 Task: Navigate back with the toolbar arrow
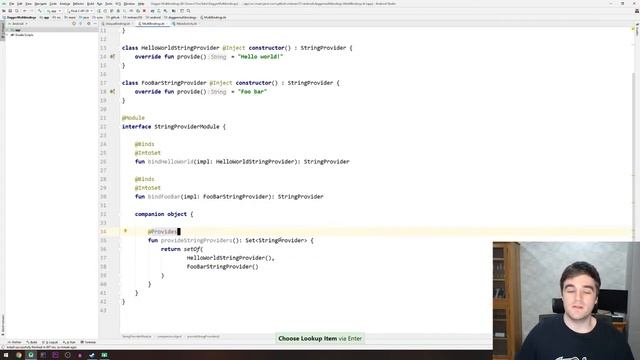25,11
